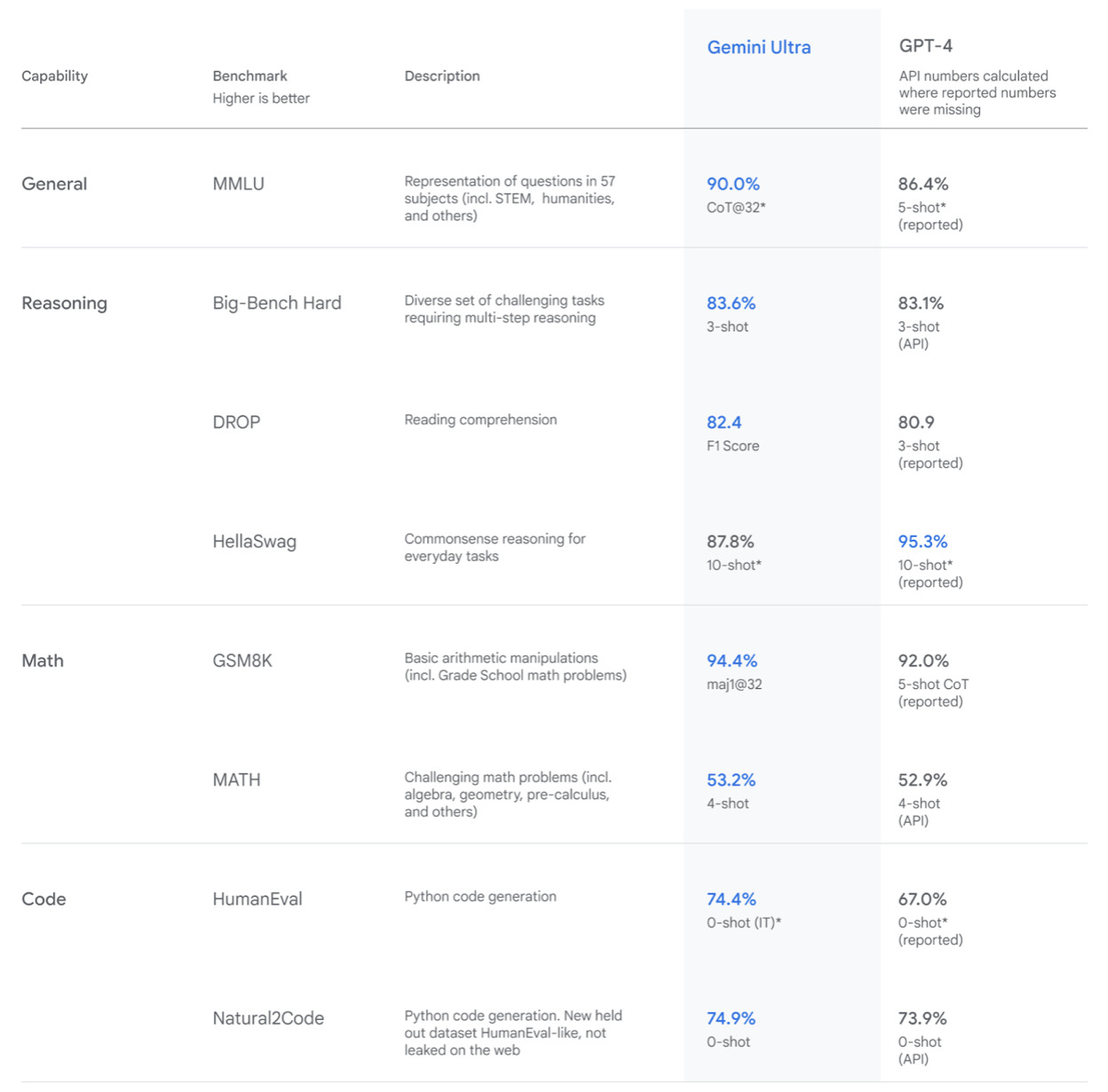
Task: Select the GSM8K benchmark name
Action: point(242,661)
